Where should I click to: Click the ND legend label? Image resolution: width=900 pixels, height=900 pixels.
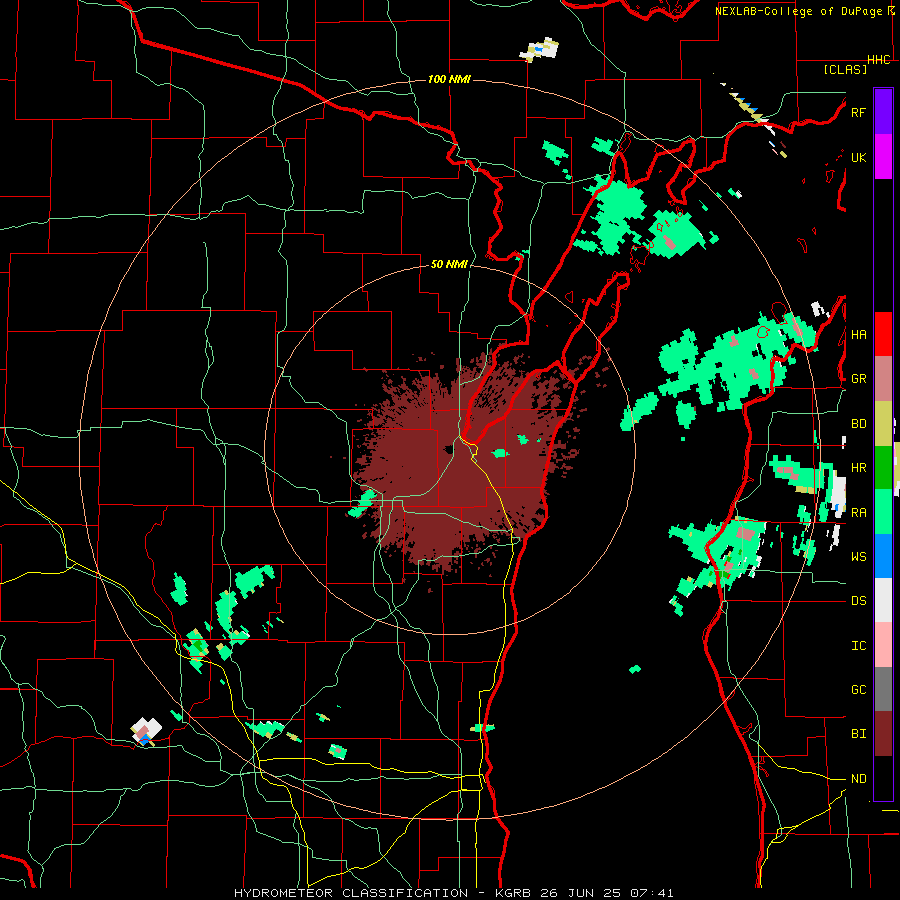click(859, 779)
